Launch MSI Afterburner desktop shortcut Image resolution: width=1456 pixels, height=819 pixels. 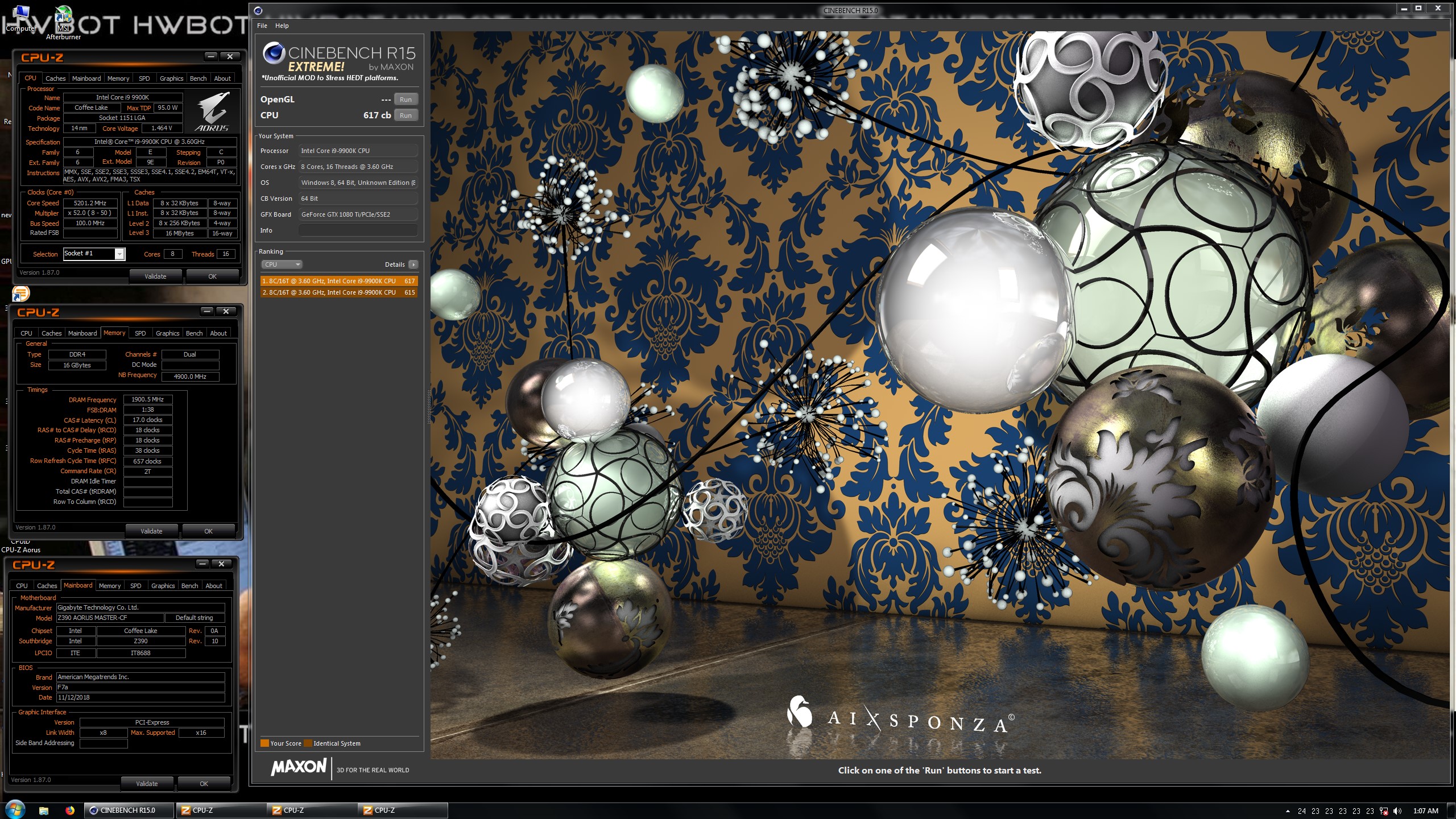tap(63, 20)
